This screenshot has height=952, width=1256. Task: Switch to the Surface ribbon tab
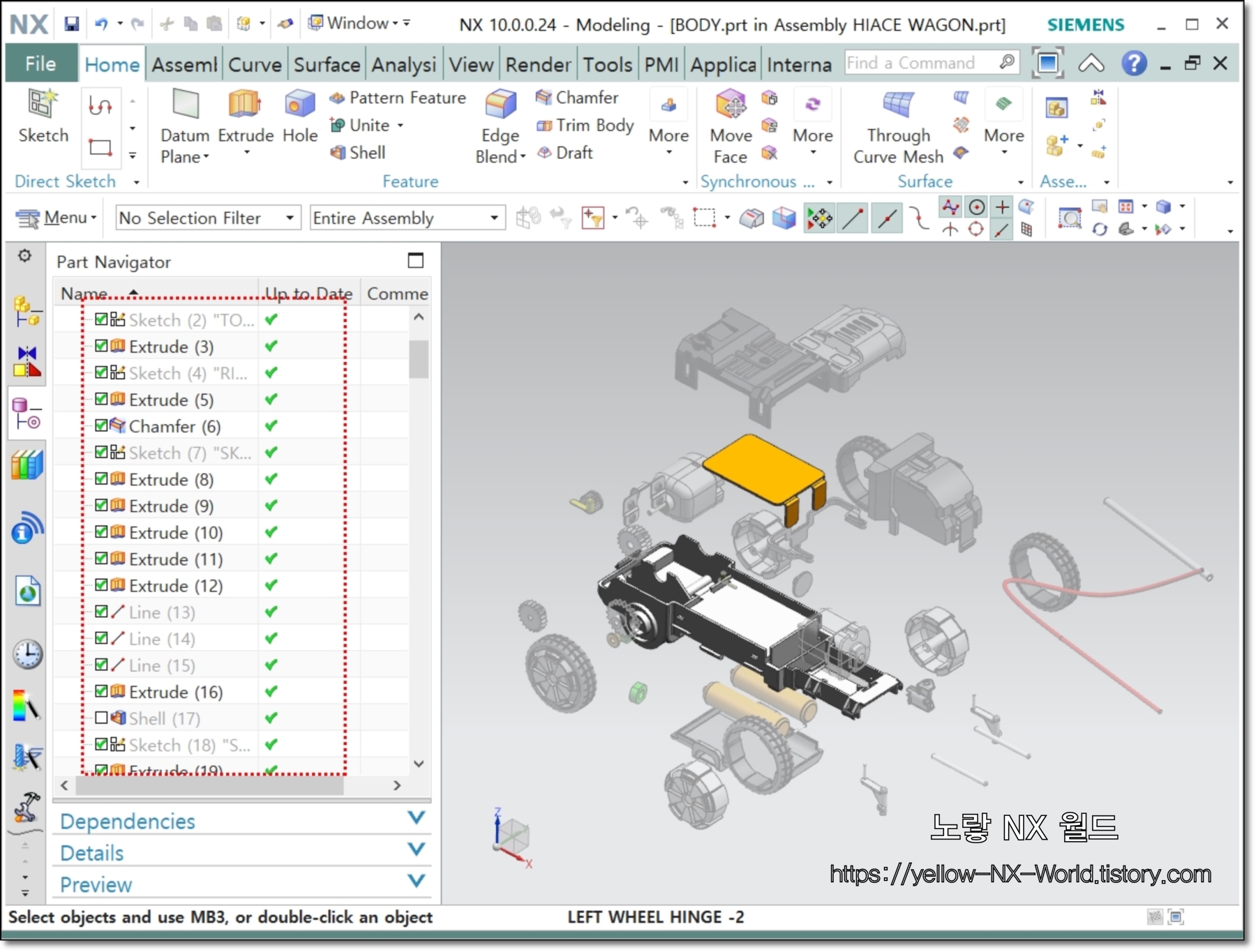(327, 65)
